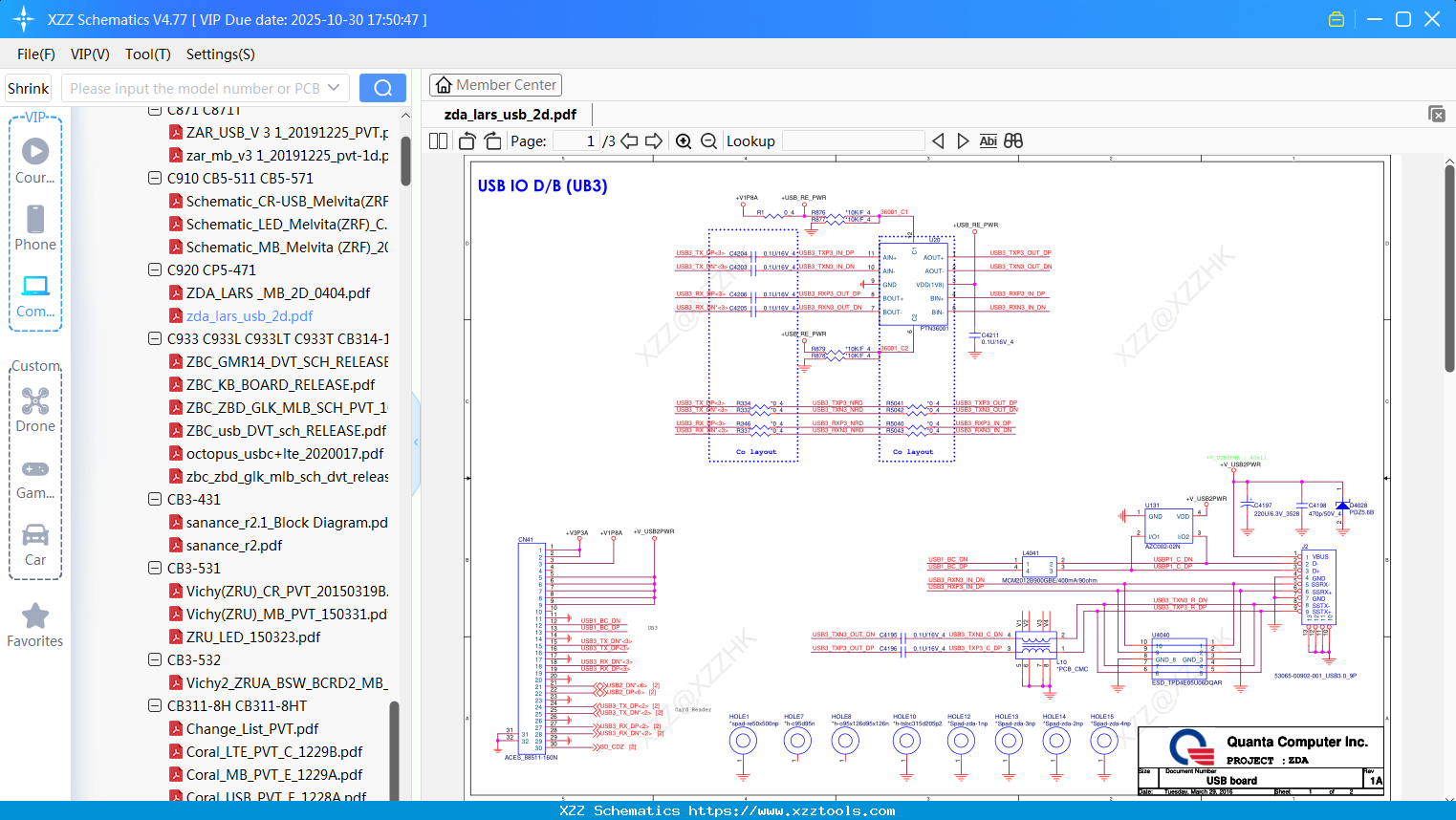Click the file tree vertical scrollbar
The width and height of the screenshot is (1456, 820).
point(405,160)
